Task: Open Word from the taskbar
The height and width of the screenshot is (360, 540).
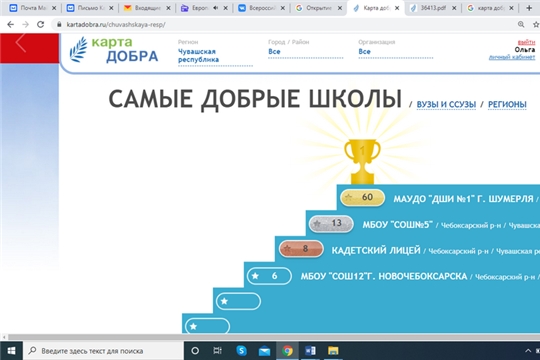Action: pos(310,351)
